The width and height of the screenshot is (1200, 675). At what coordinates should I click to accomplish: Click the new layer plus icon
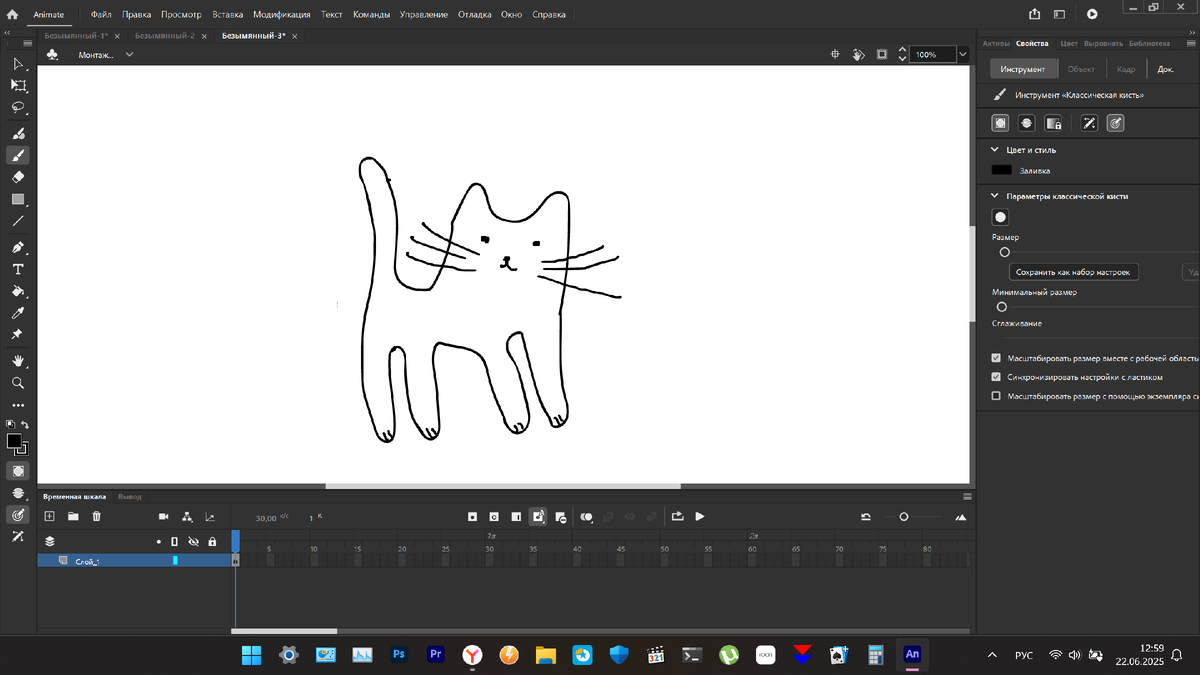pos(49,517)
